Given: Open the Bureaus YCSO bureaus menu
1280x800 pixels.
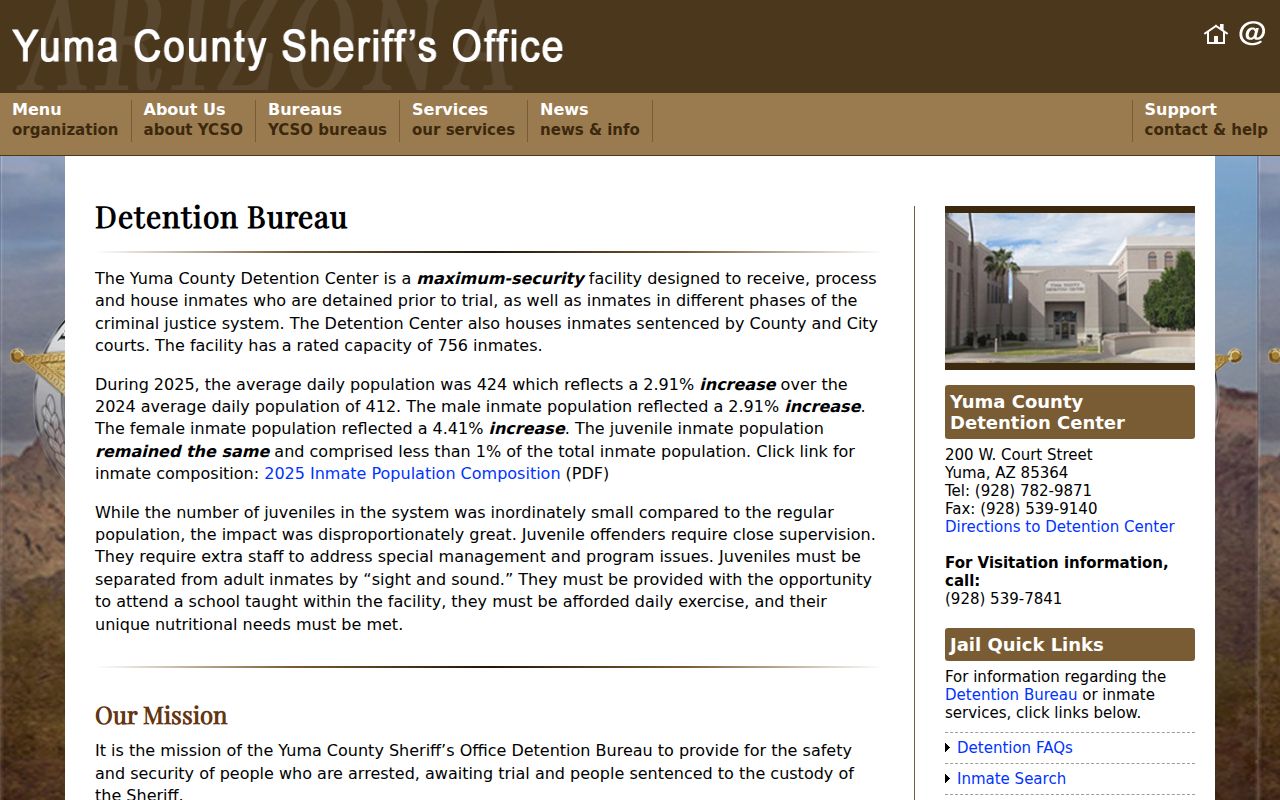Looking at the screenshot, I should point(327,119).
